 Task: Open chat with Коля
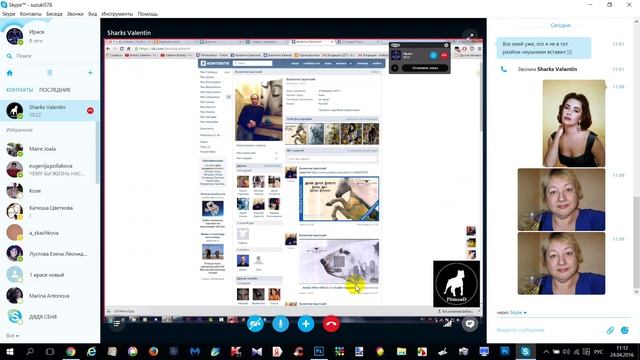pyautogui.click(x=49, y=191)
